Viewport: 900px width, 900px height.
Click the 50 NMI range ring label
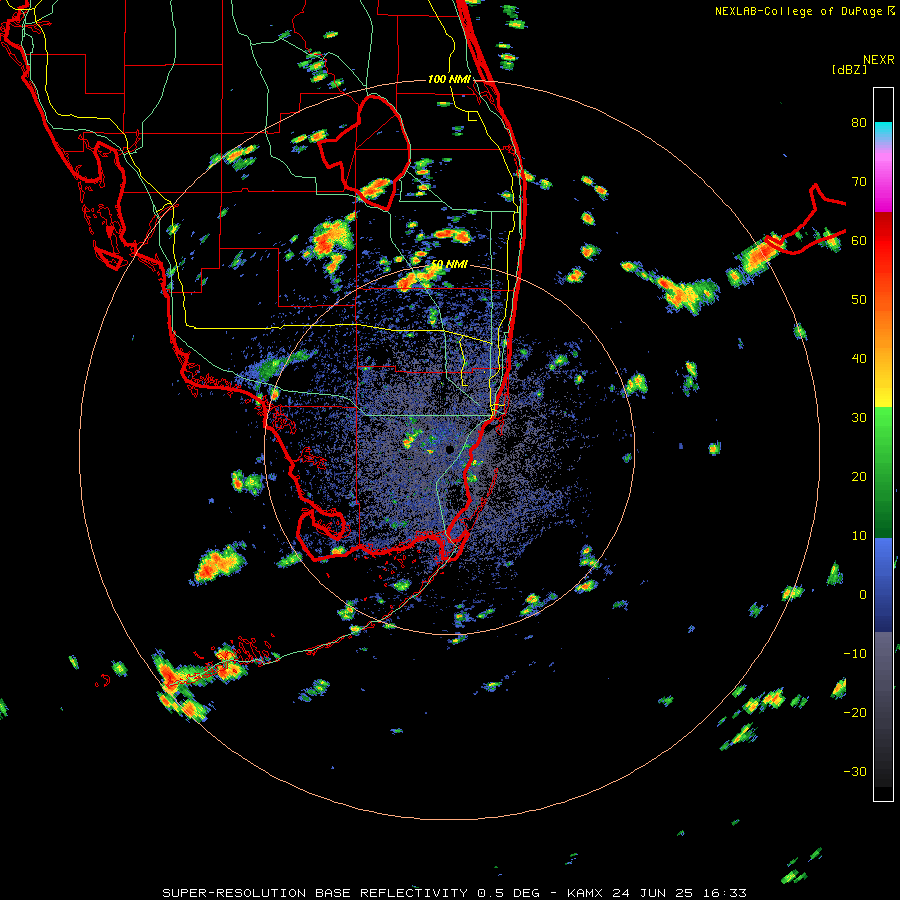449,264
